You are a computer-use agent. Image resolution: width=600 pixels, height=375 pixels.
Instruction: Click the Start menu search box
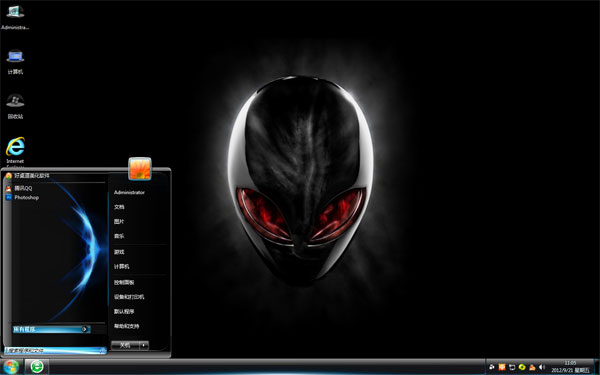click(x=55, y=350)
